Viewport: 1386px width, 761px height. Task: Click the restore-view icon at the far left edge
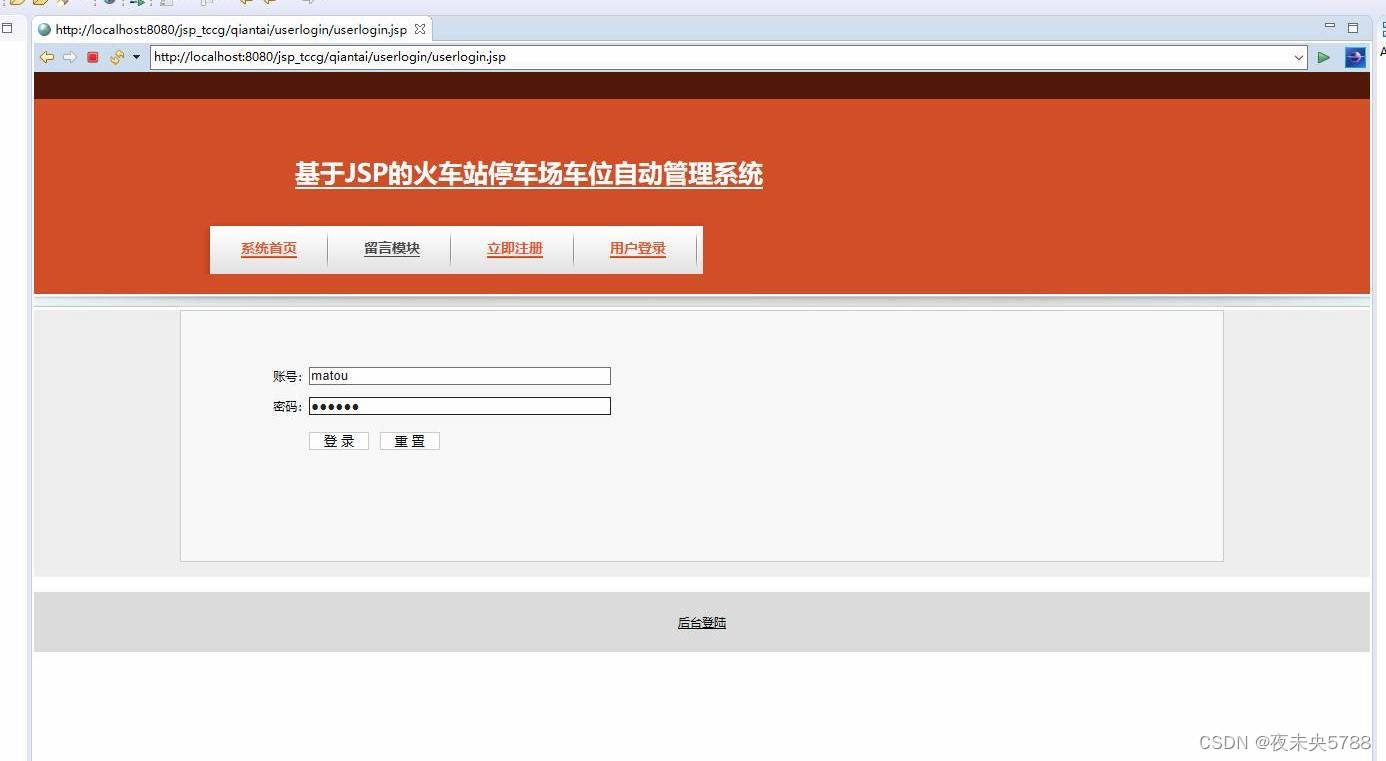coord(8,28)
